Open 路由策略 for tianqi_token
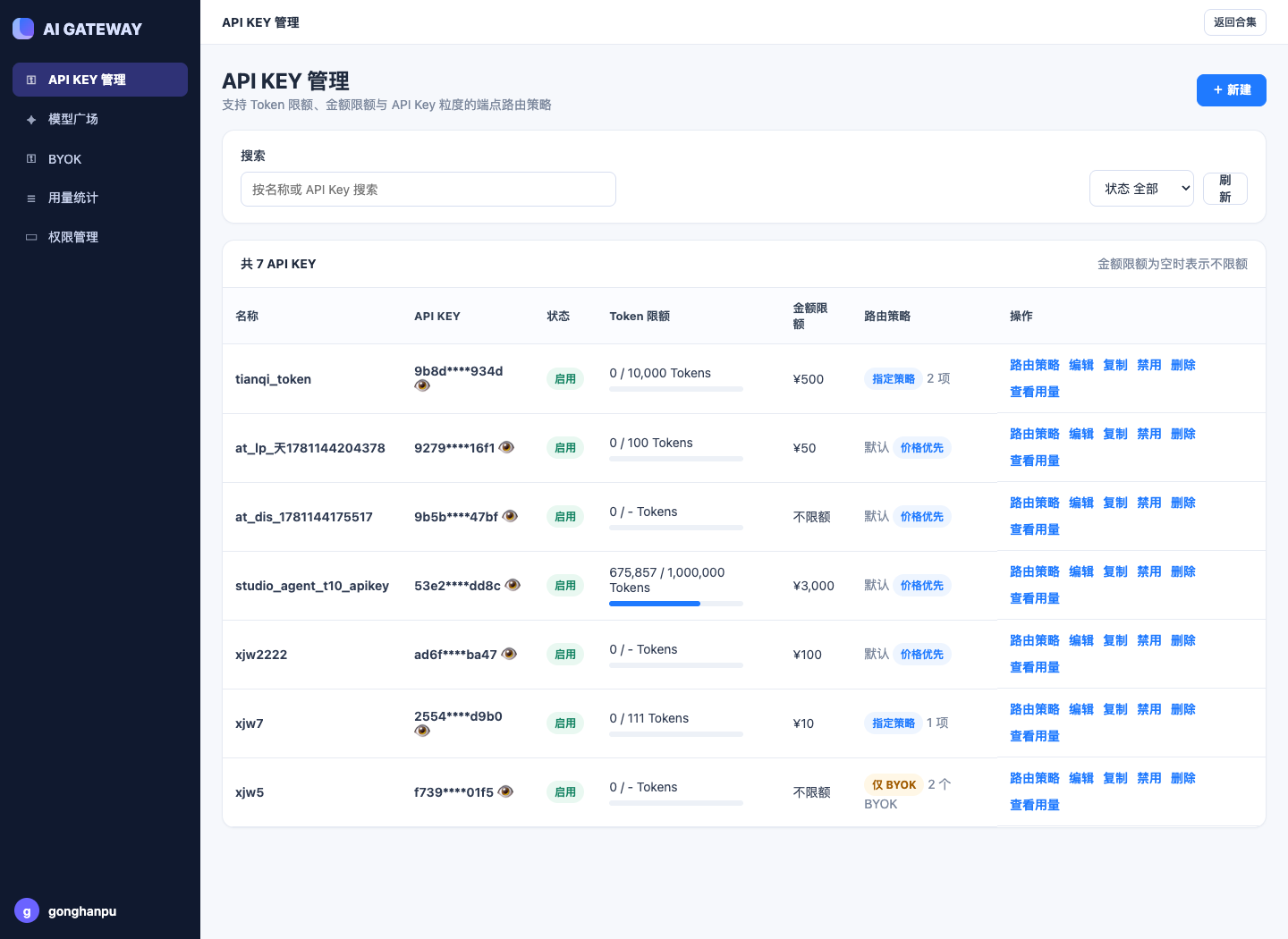Screen dimensions: 1288x939 (x=1035, y=365)
